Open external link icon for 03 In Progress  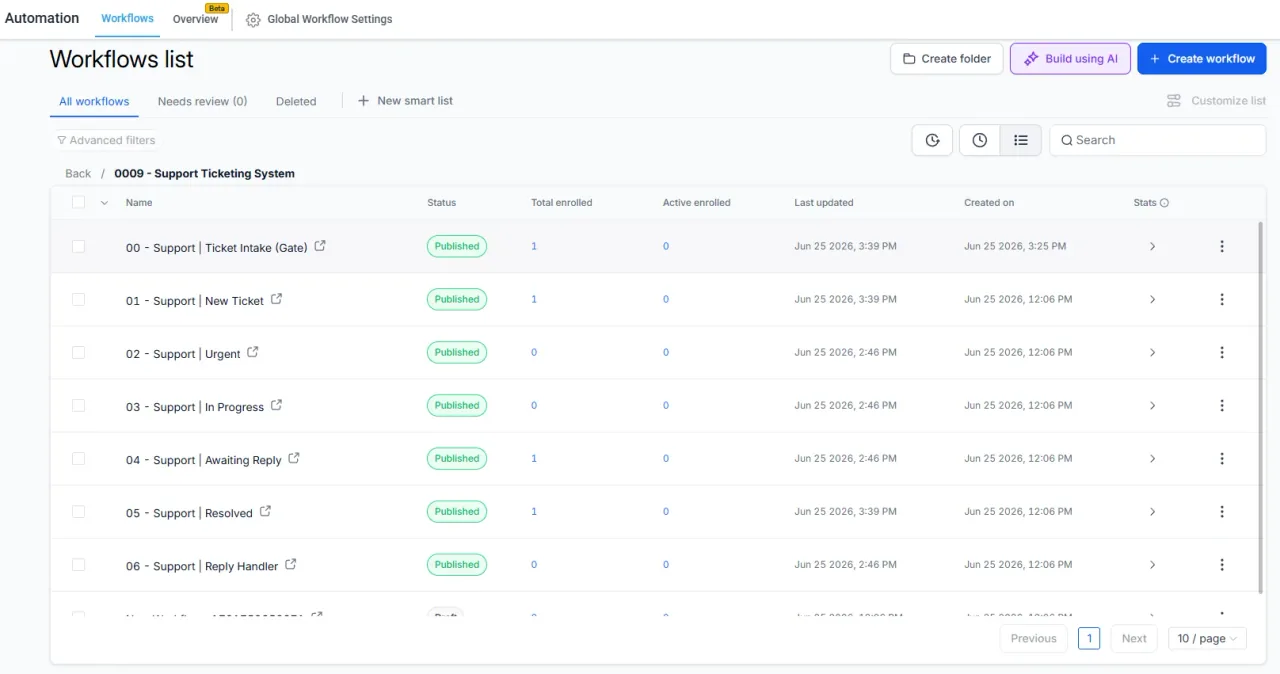[277, 405]
